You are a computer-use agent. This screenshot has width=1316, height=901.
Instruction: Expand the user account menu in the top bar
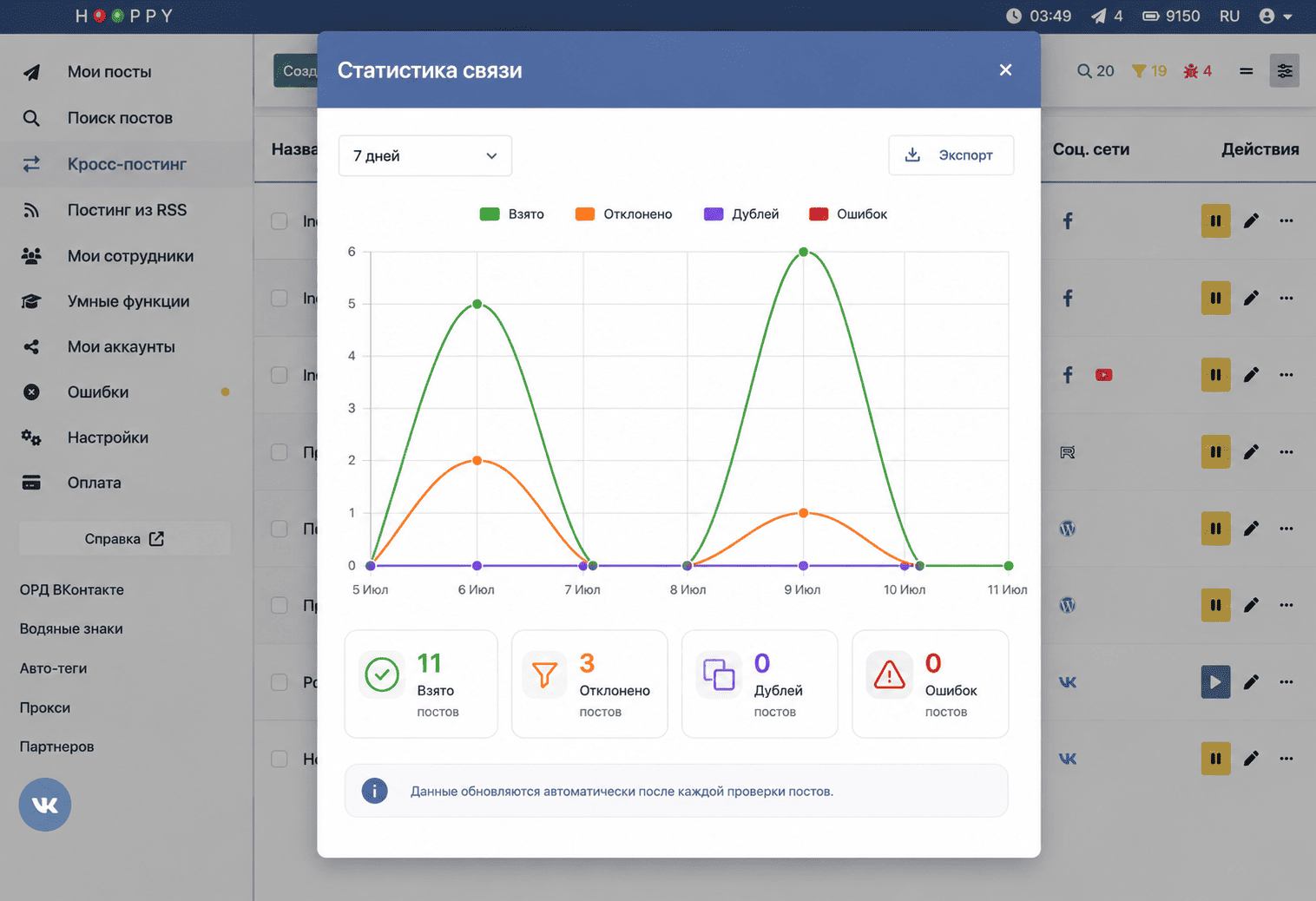click(x=1276, y=16)
